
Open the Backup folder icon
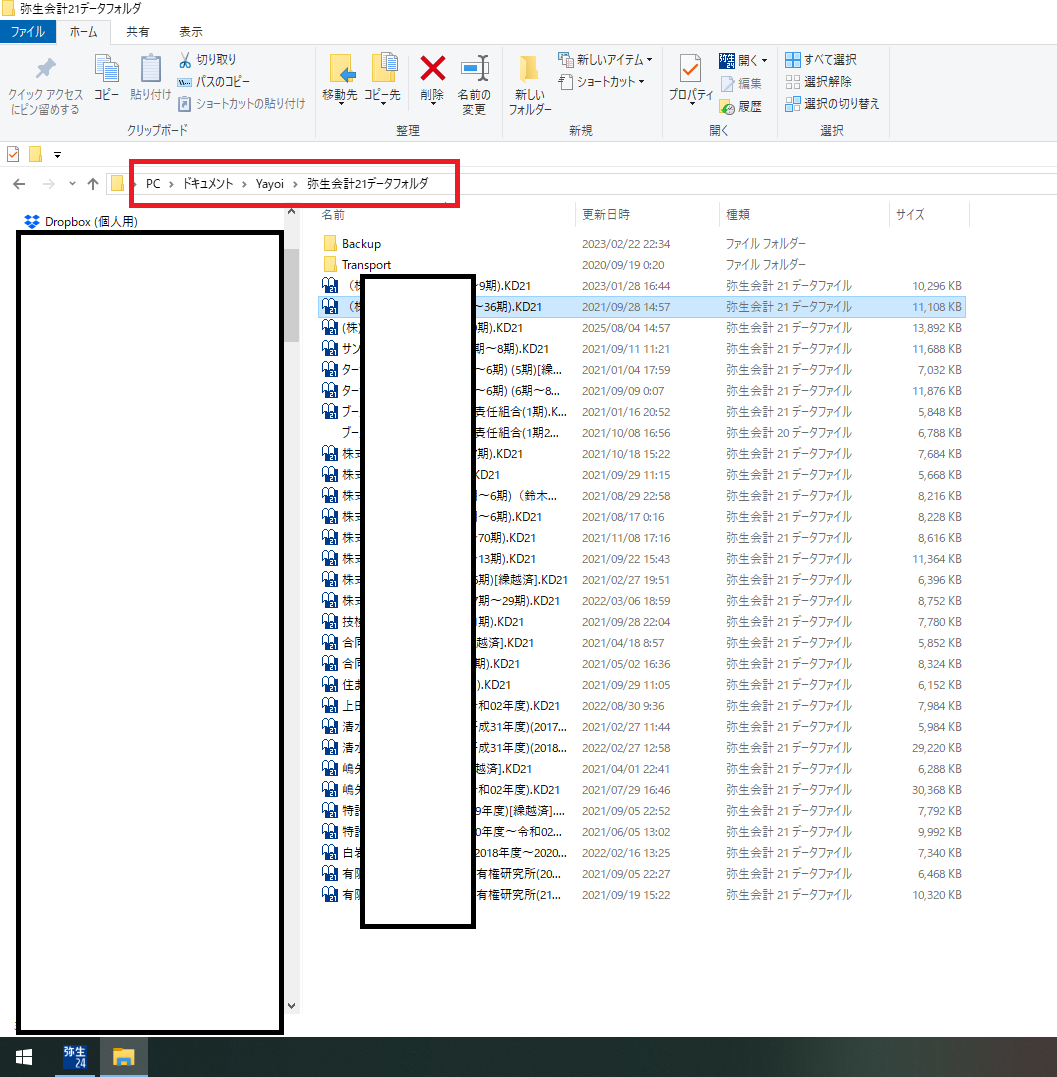pos(330,244)
